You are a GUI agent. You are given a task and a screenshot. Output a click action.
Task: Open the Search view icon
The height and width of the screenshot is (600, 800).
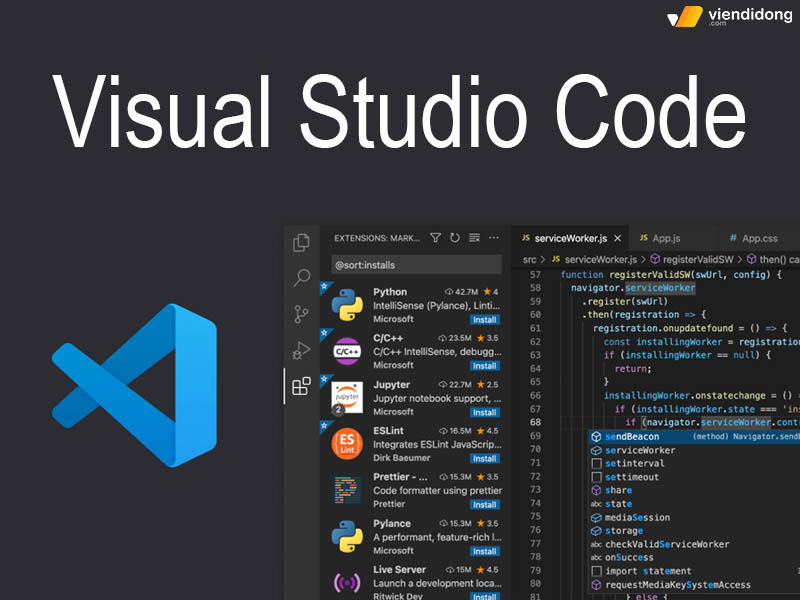302,275
